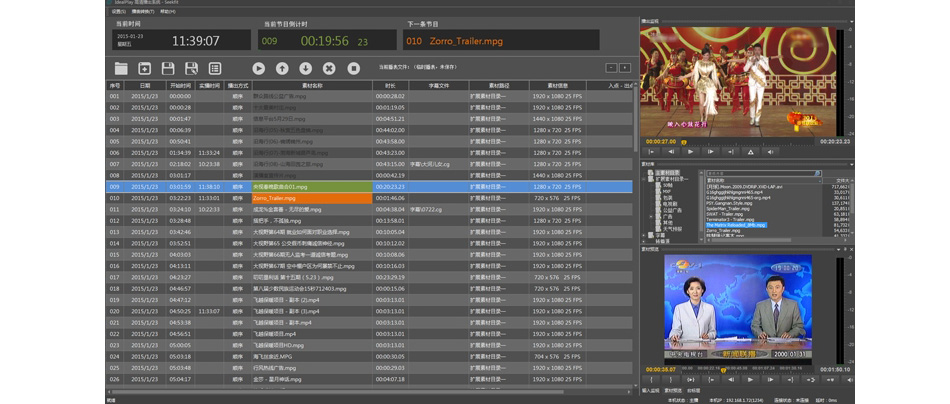
Task: Go to out-point in material preview
Action: point(790,380)
